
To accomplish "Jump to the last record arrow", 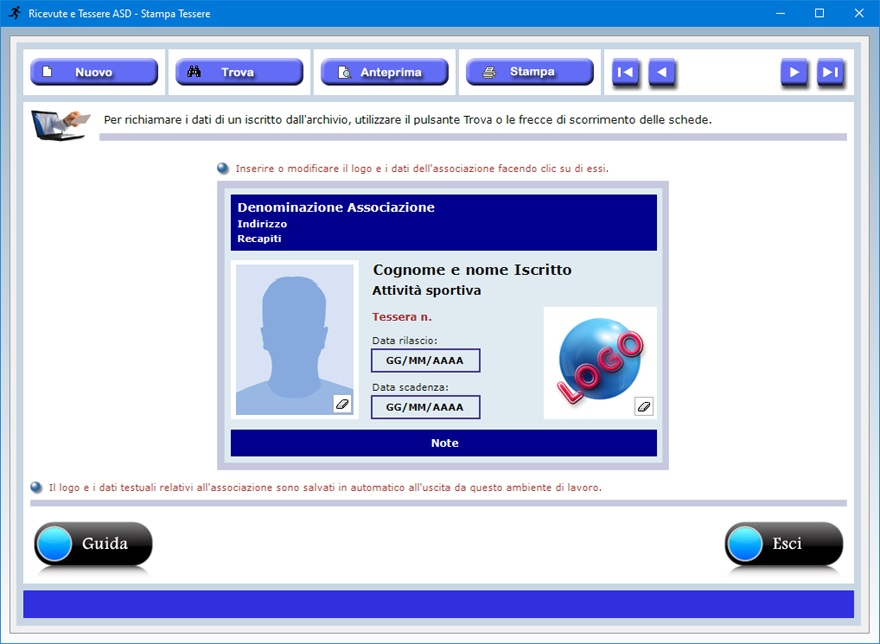I will pos(831,72).
